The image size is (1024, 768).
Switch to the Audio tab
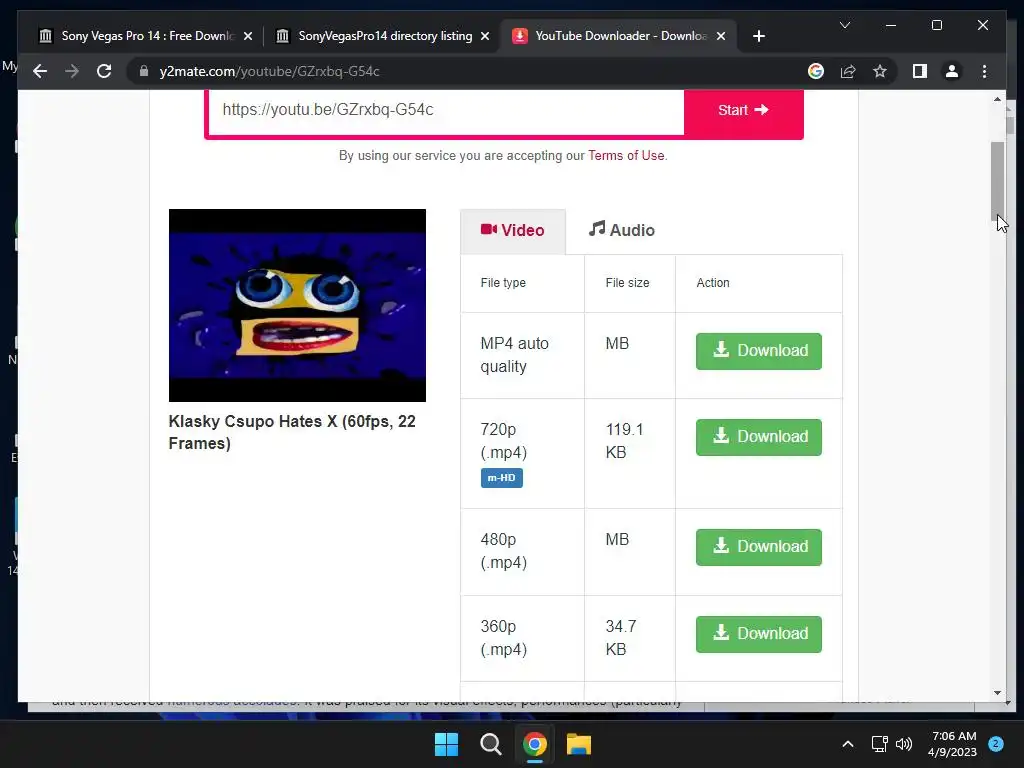tap(622, 231)
